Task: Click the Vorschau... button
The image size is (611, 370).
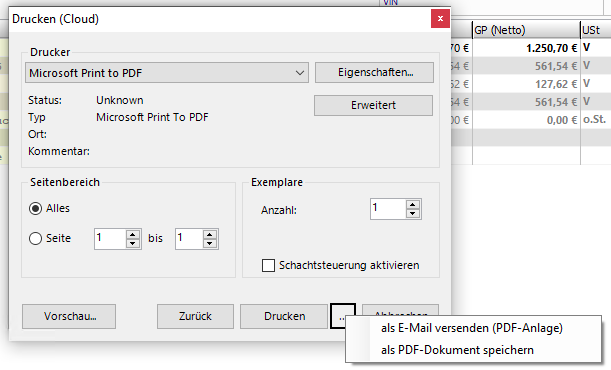Action: tap(69, 316)
